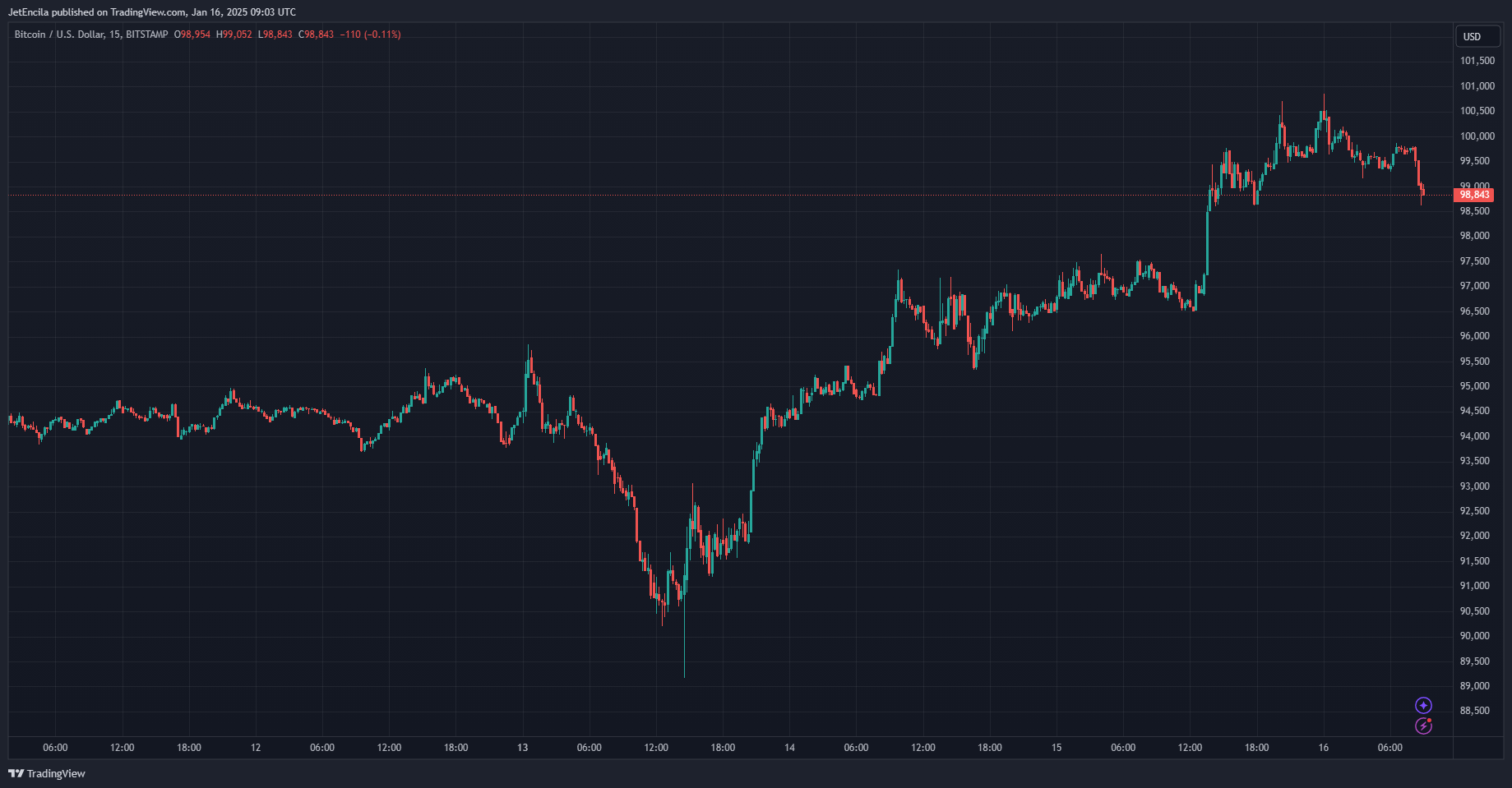Click the 90,000 price axis label
The height and width of the screenshot is (788, 1512).
(1475, 636)
